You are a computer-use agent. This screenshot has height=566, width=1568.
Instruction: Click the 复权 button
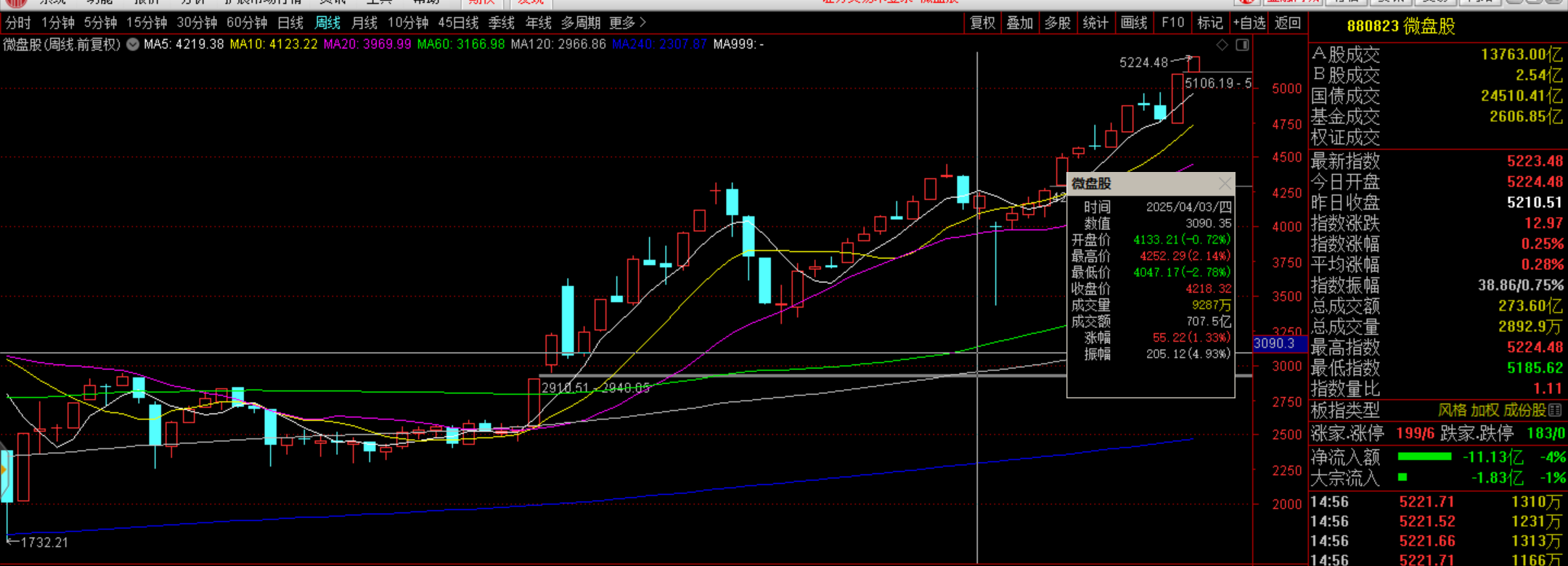[x=982, y=23]
